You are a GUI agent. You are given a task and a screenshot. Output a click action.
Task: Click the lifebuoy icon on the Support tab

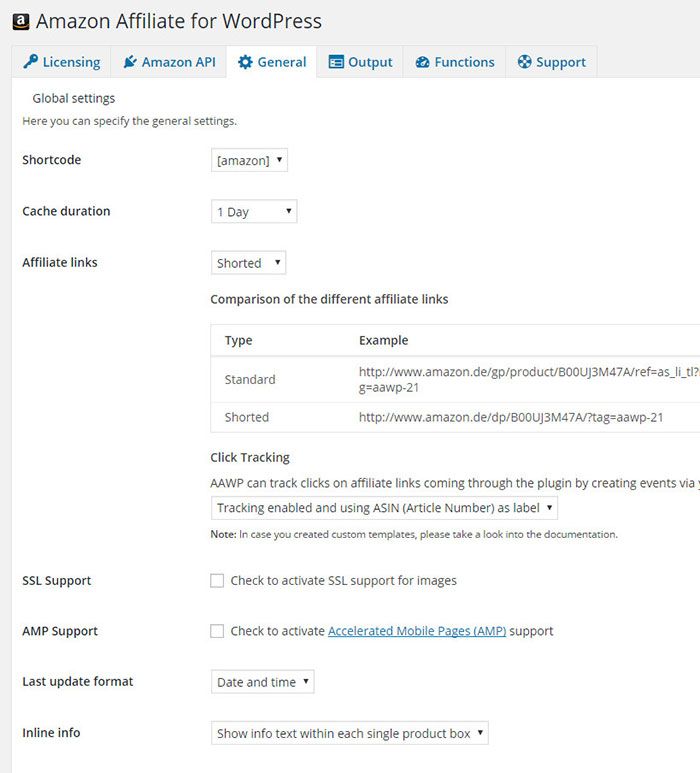tap(525, 62)
